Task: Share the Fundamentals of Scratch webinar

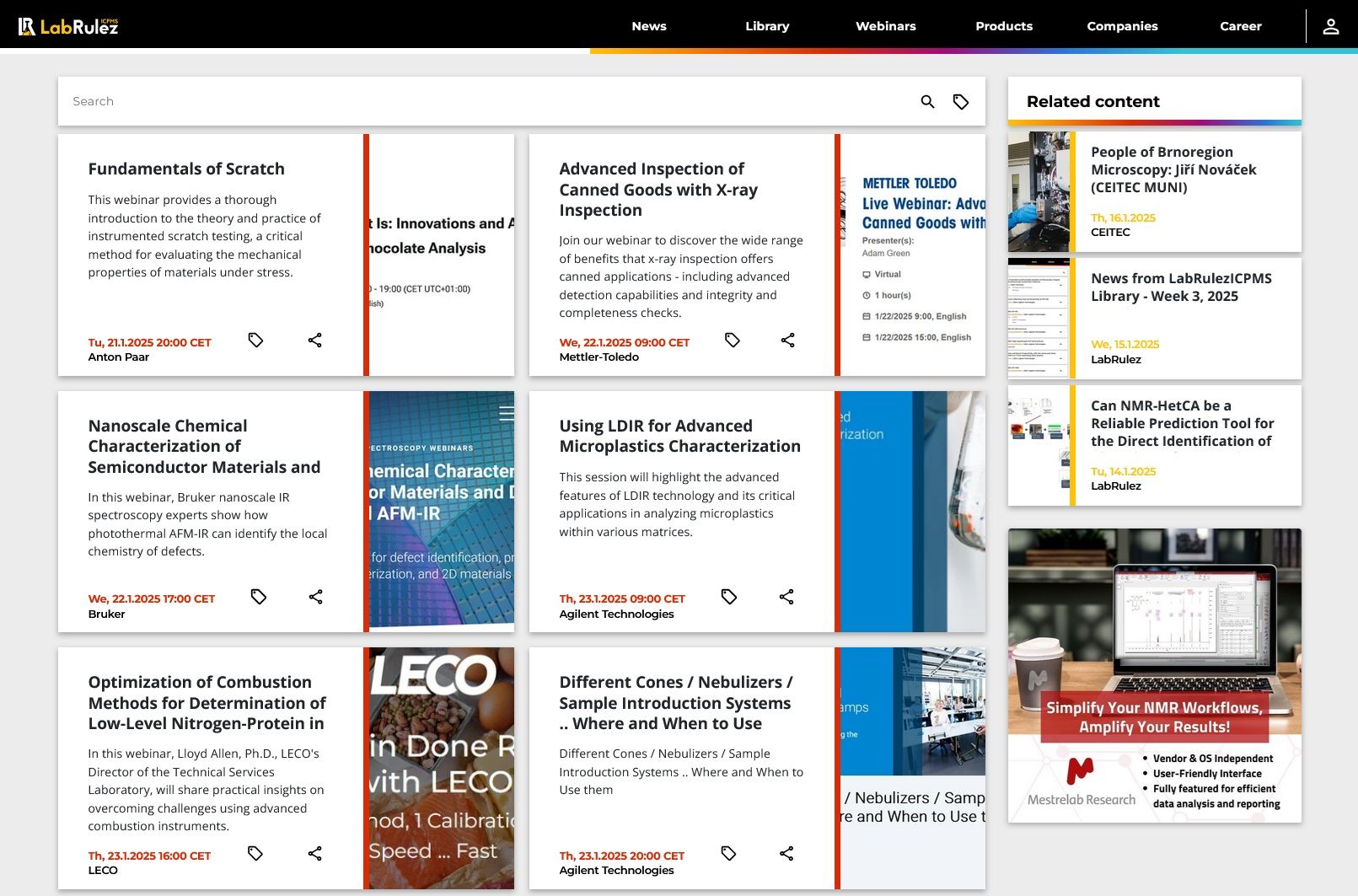Action: [x=315, y=340]
